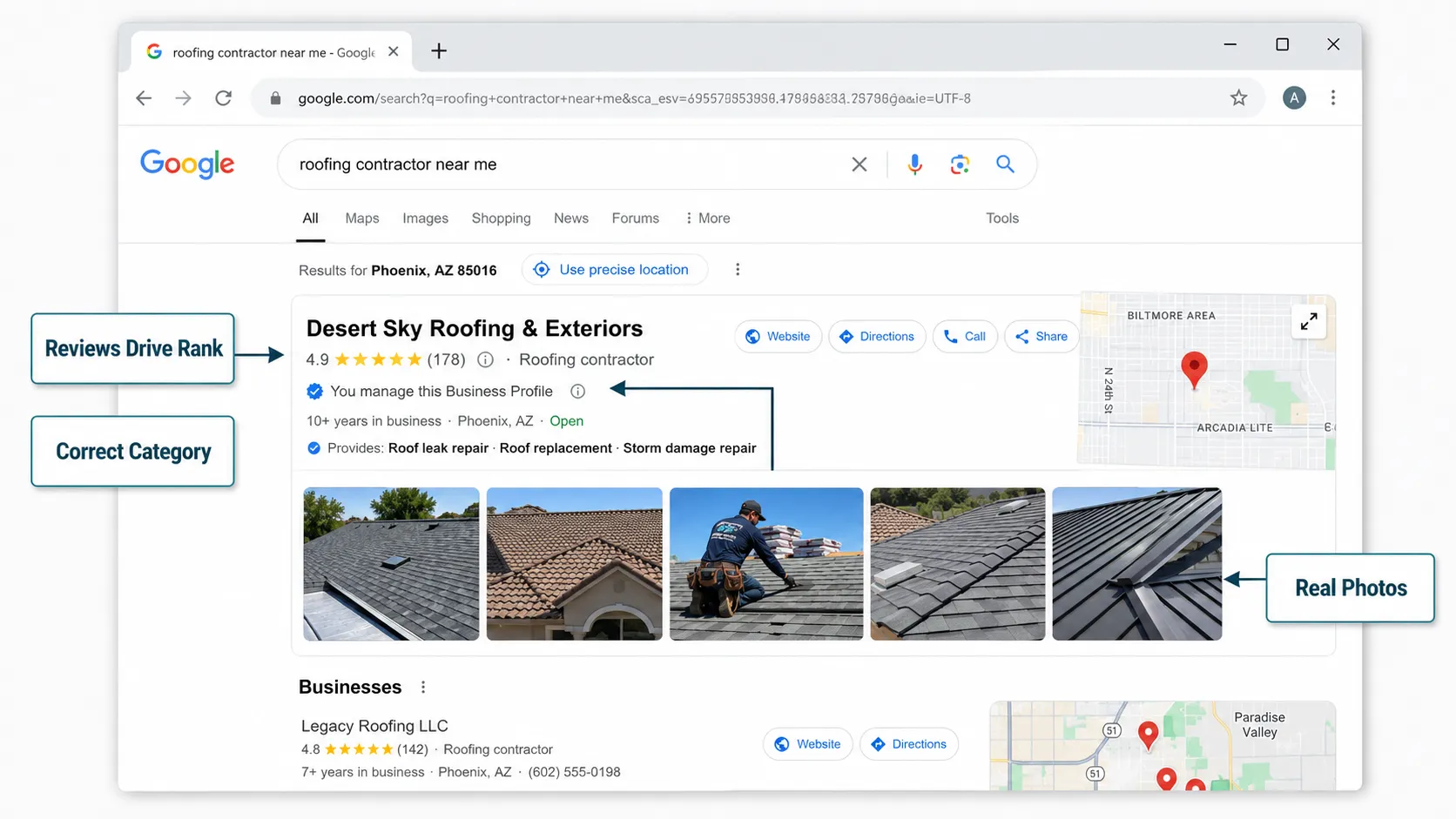The height and width of the screenshot is (819, 1456).
Task: Click info icon beside 'You manage this Business Profile'
Action: click(577, 392)
